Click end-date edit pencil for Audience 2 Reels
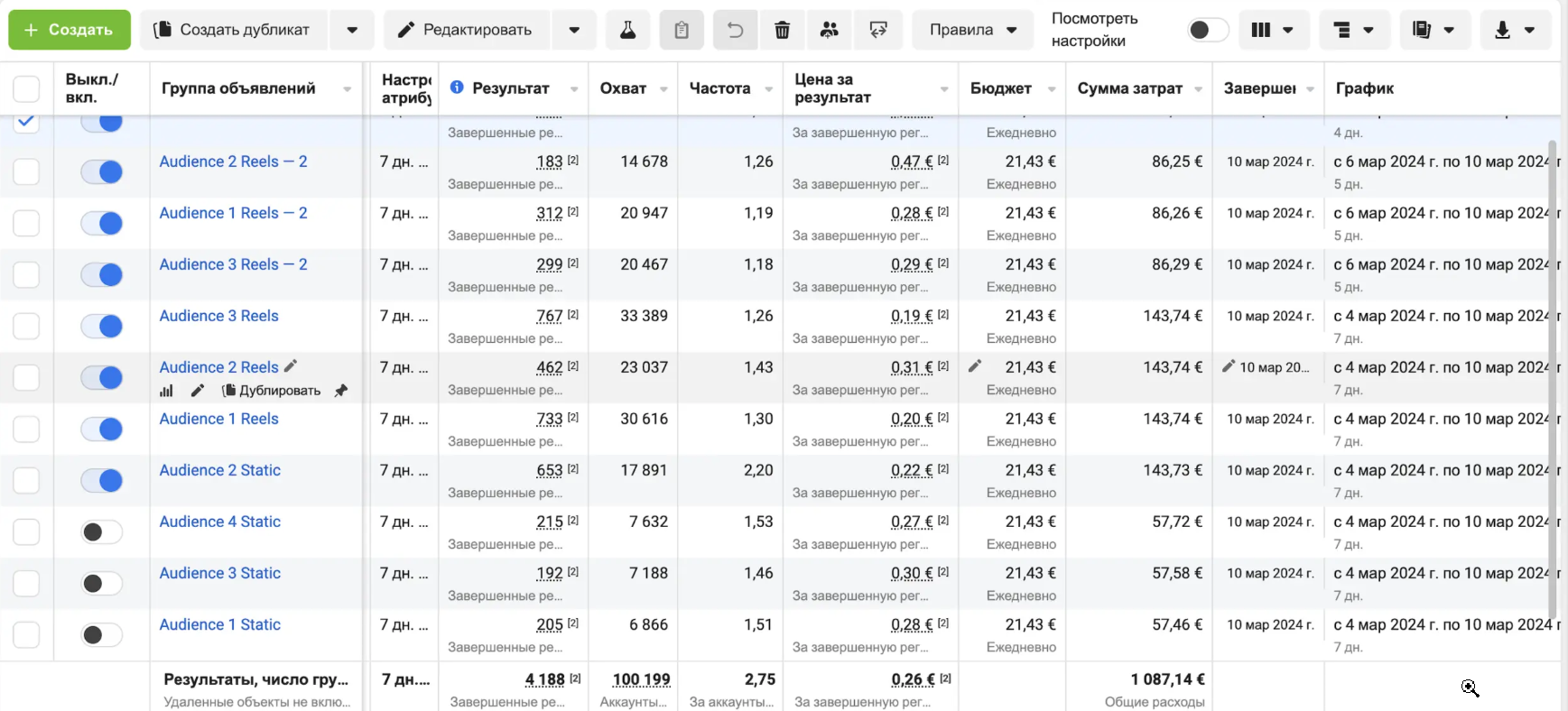Viewport: 1568px width, 711px height. (1229, 366)
